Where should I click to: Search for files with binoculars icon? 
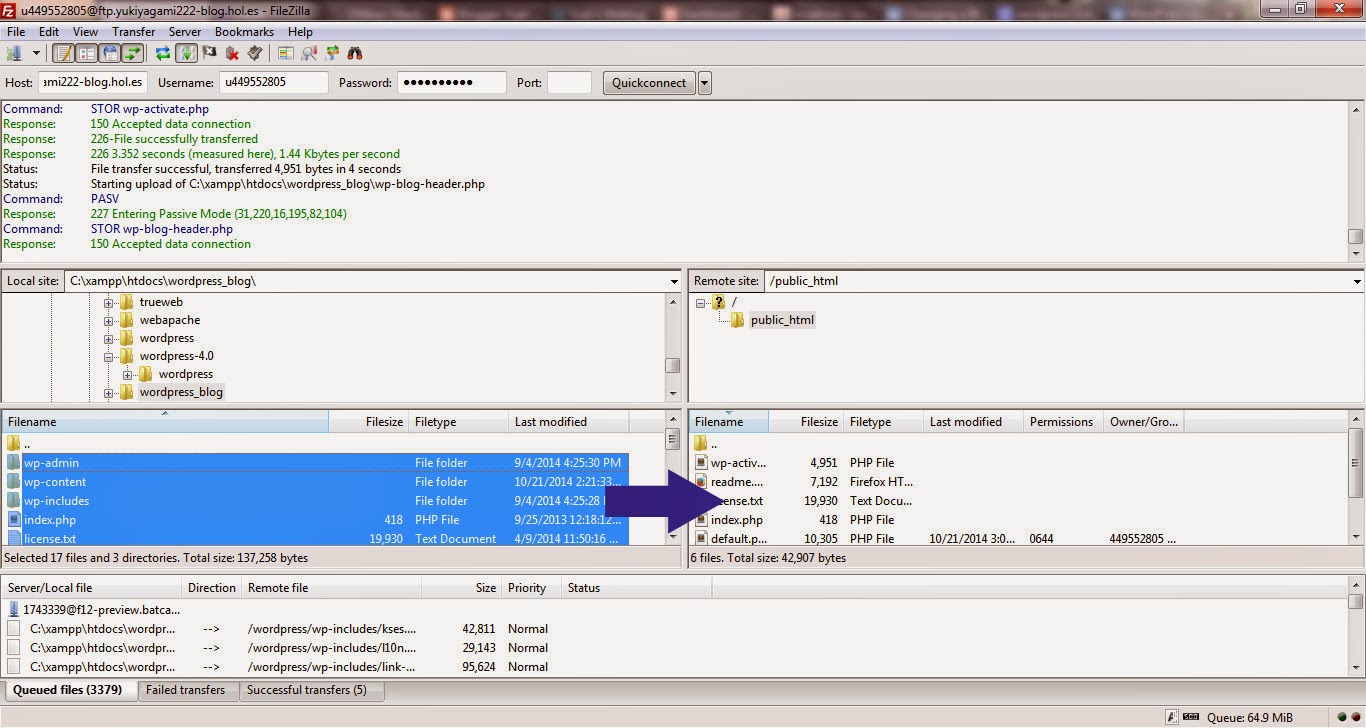click(x=355, y=53)
